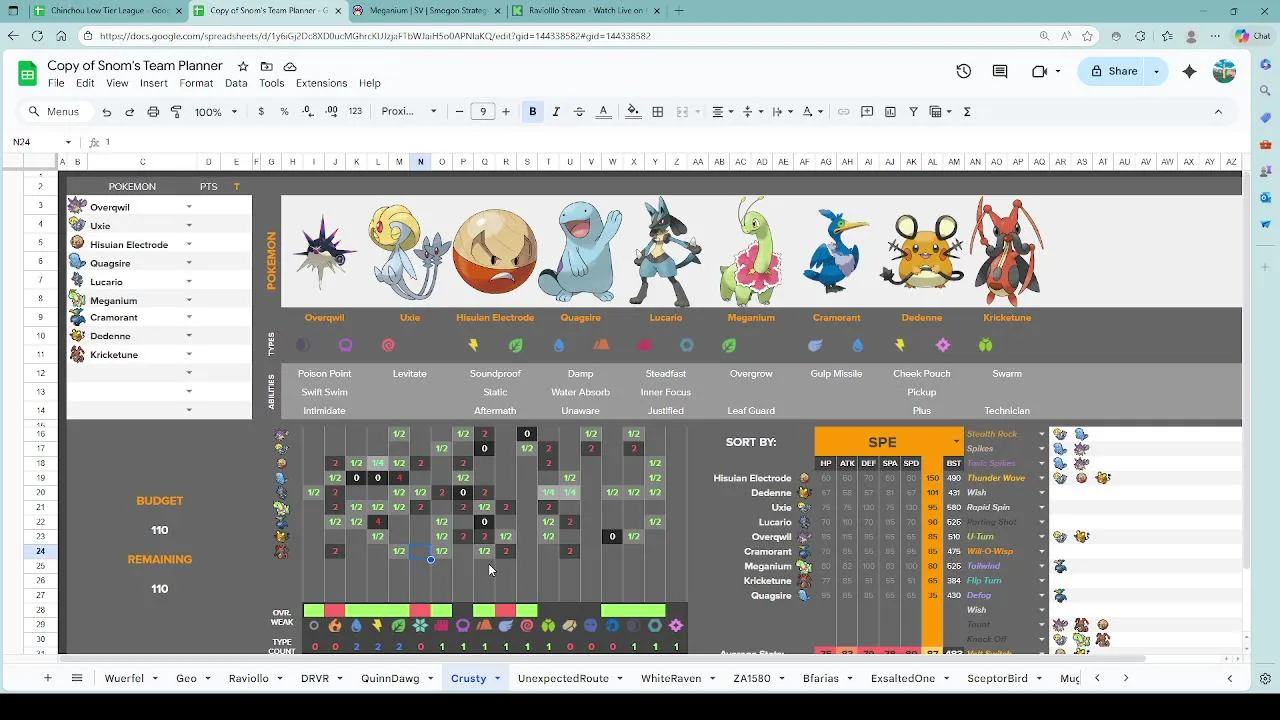Image resolution: width=1280 pixels, height=720 pixels.
Task: Switch to the WhiteRaven sheet tab
Action: (671, 678)
